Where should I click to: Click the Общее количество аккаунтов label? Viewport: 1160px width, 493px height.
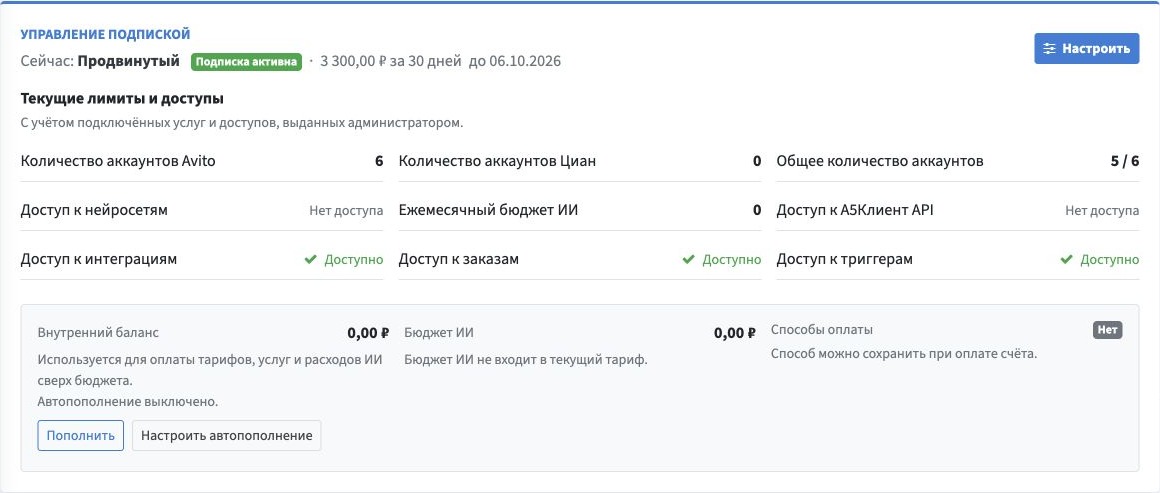point(880,161)
